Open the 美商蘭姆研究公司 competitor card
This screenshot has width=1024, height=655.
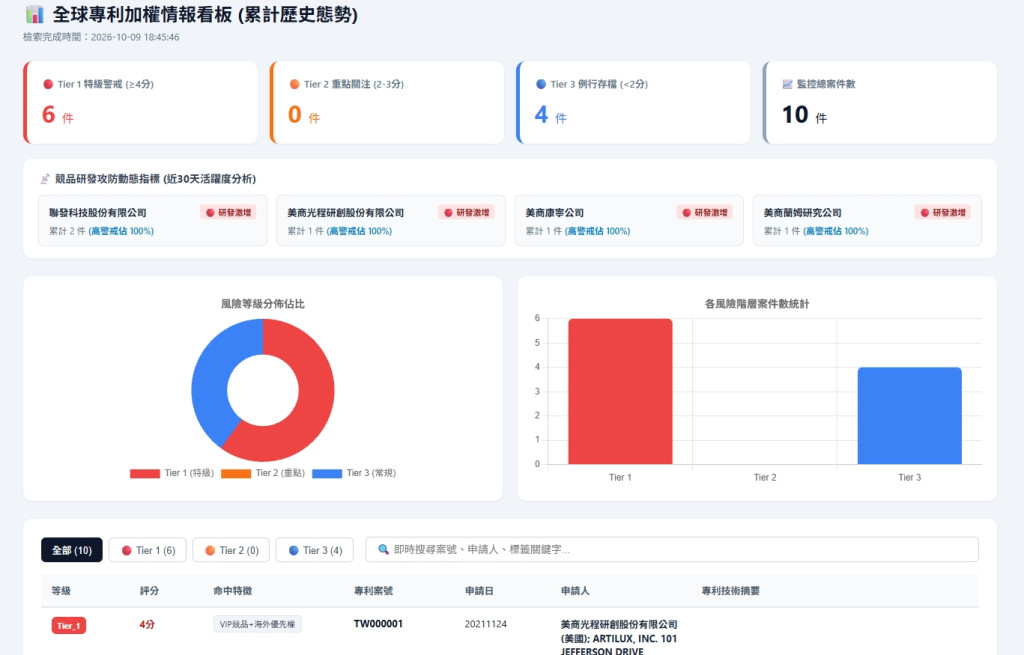(867, 221)
